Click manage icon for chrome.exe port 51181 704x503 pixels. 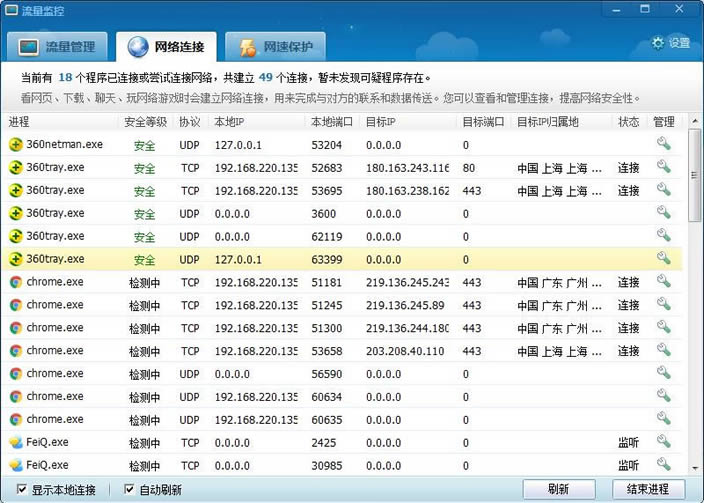click(x=663, y=282)
